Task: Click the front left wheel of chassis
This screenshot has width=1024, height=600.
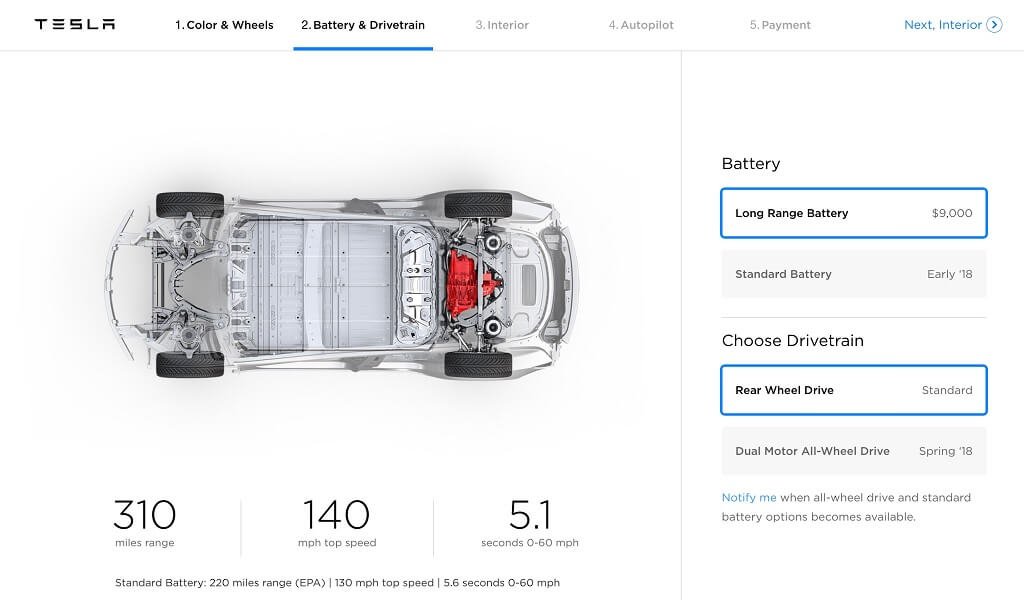Action: pos(190,364)
